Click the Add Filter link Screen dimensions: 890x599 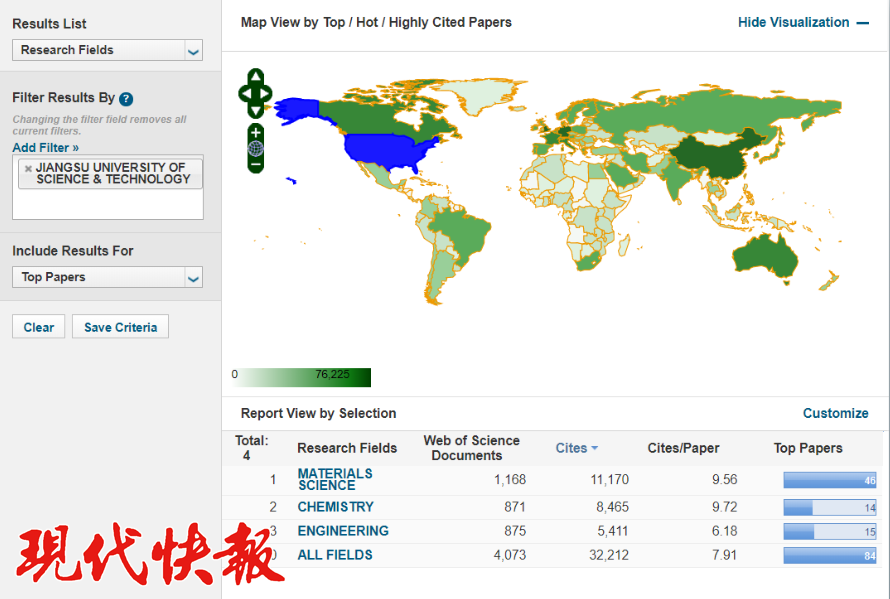pos(45,148)
